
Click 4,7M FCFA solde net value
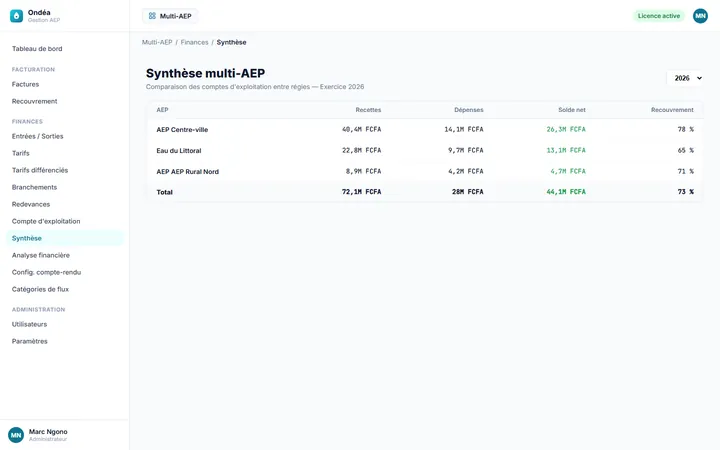point(568,171)
